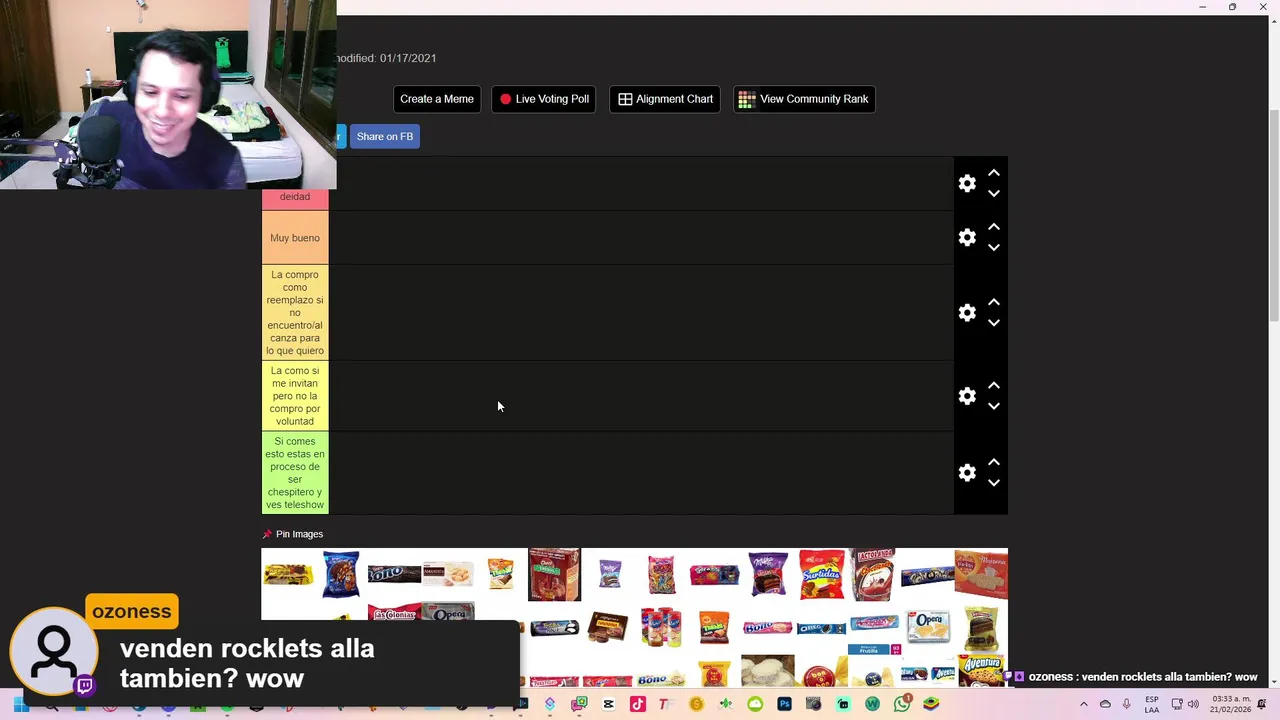Move the deidad tier down with its arrow
The image size is (1280, 720).
click(994, 194)
